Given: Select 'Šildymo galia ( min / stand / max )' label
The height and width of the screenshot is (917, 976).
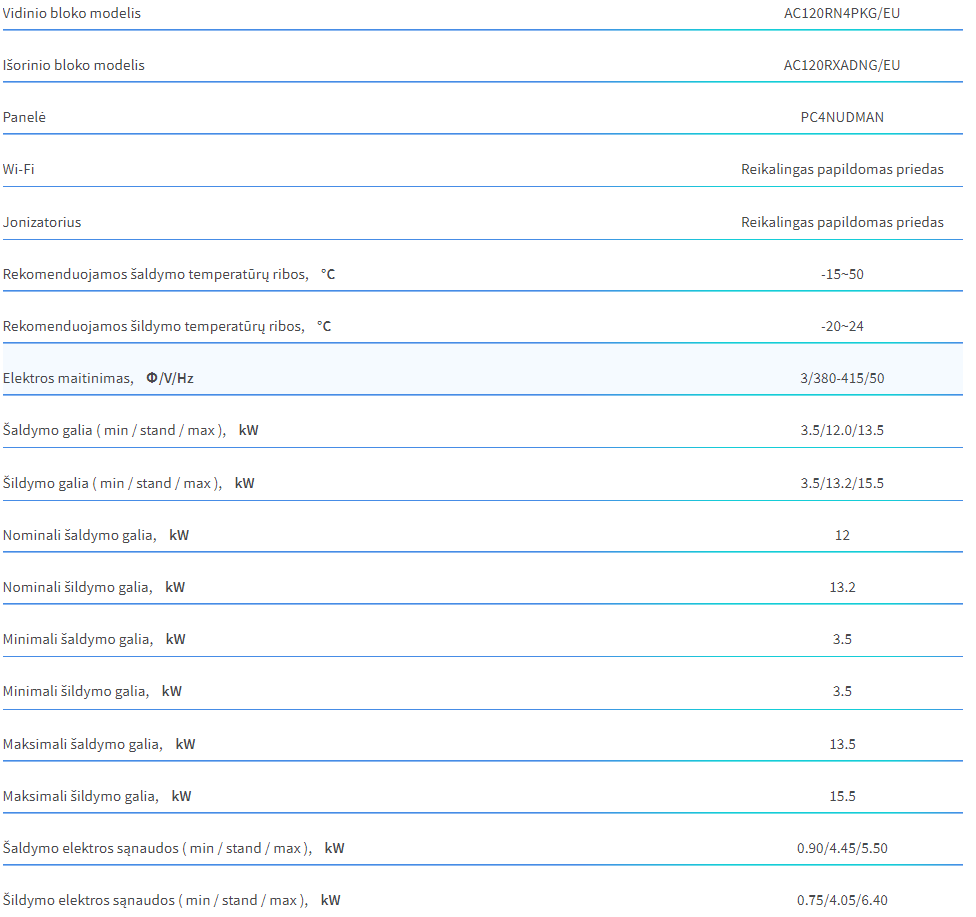Looking at the screenshot, I should coord(113,483).
